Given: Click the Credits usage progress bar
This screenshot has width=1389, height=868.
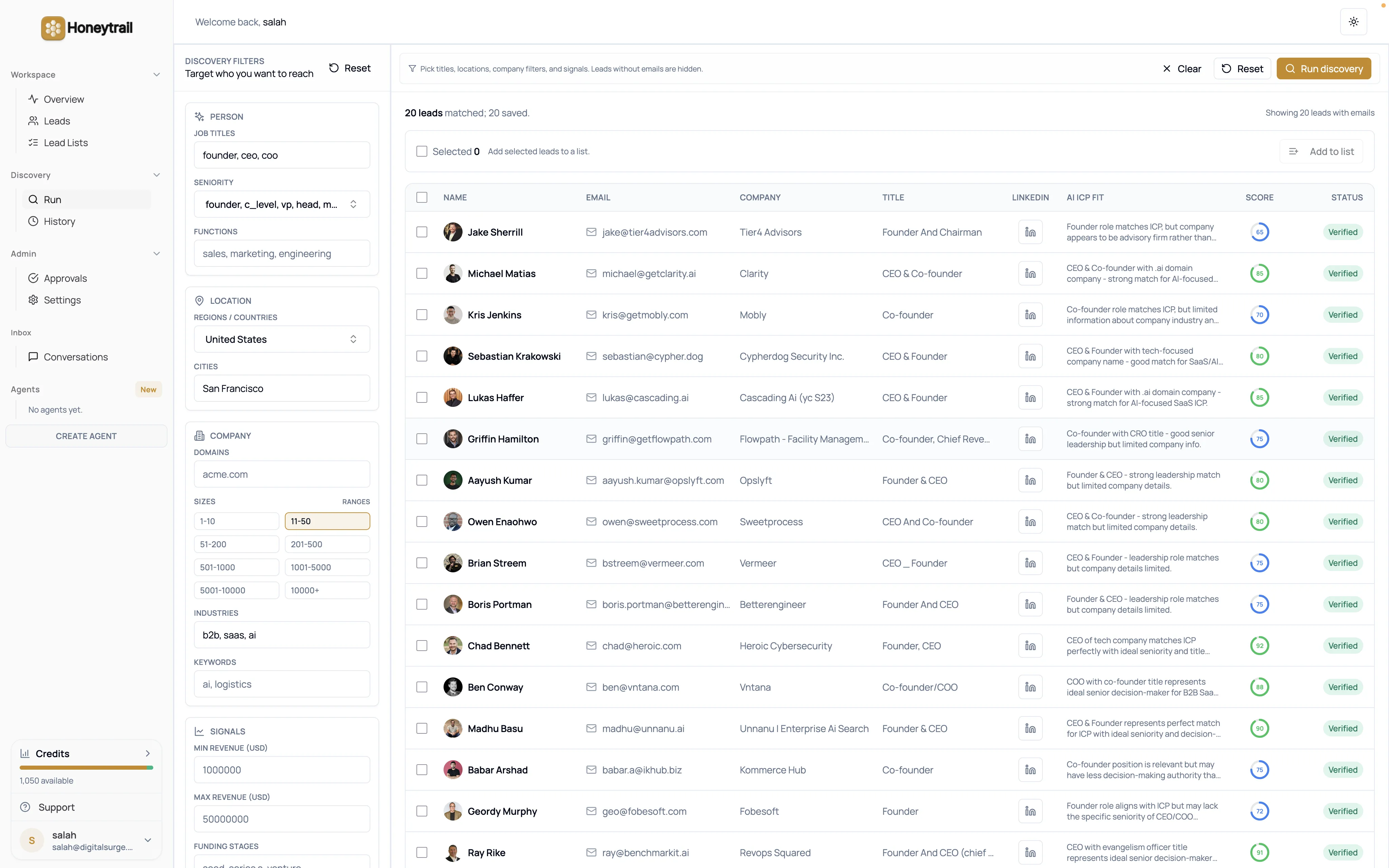Looking at the screenshot, I should pos(86,768).
